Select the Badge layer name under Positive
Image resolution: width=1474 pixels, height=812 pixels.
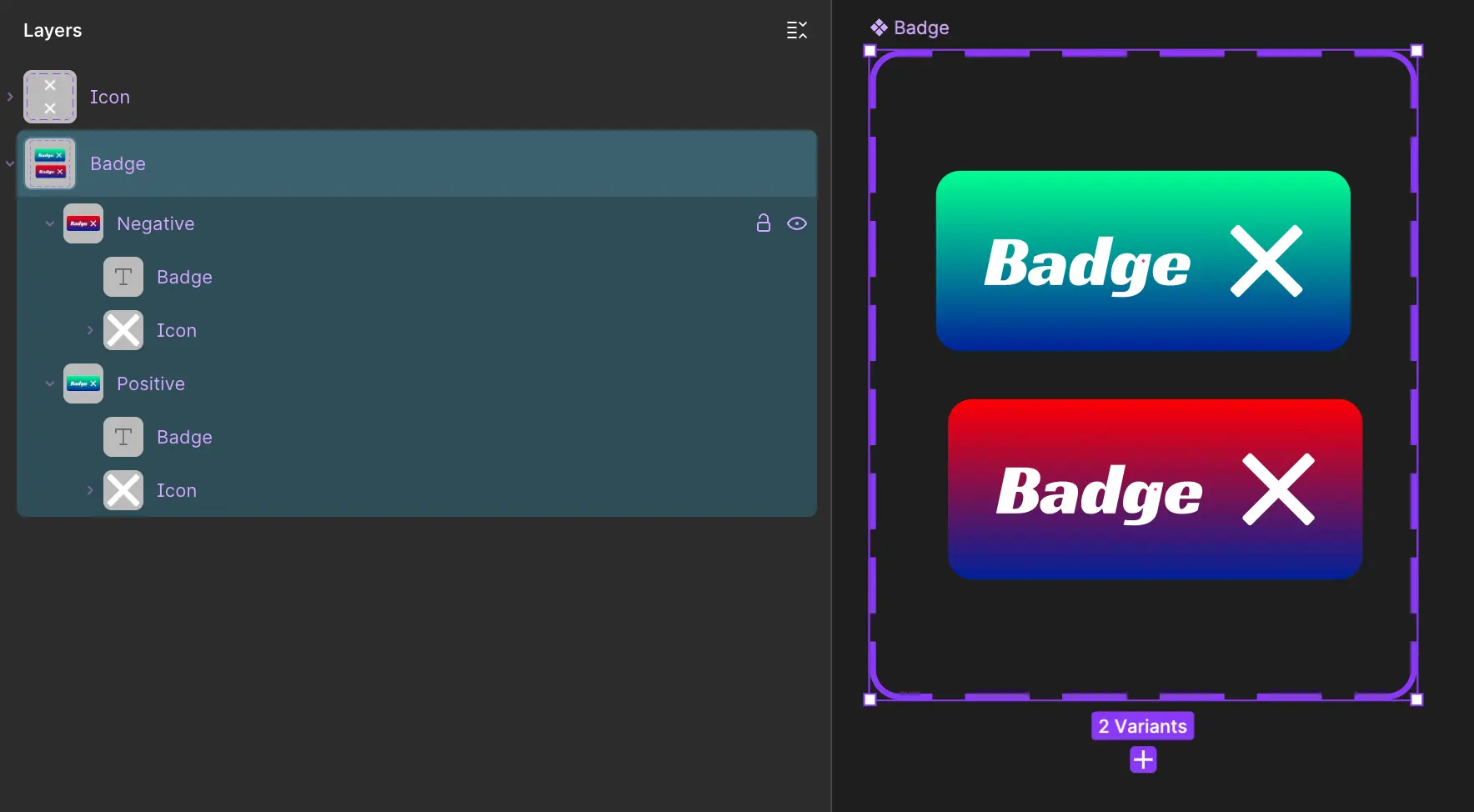(x=184, y=437)
